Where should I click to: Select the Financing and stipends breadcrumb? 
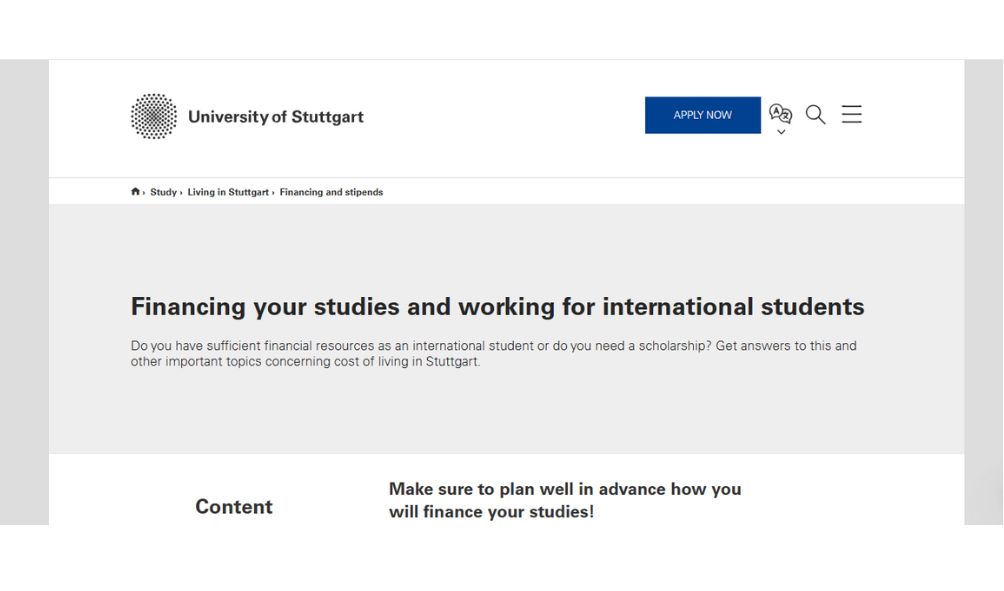(331, 192)
